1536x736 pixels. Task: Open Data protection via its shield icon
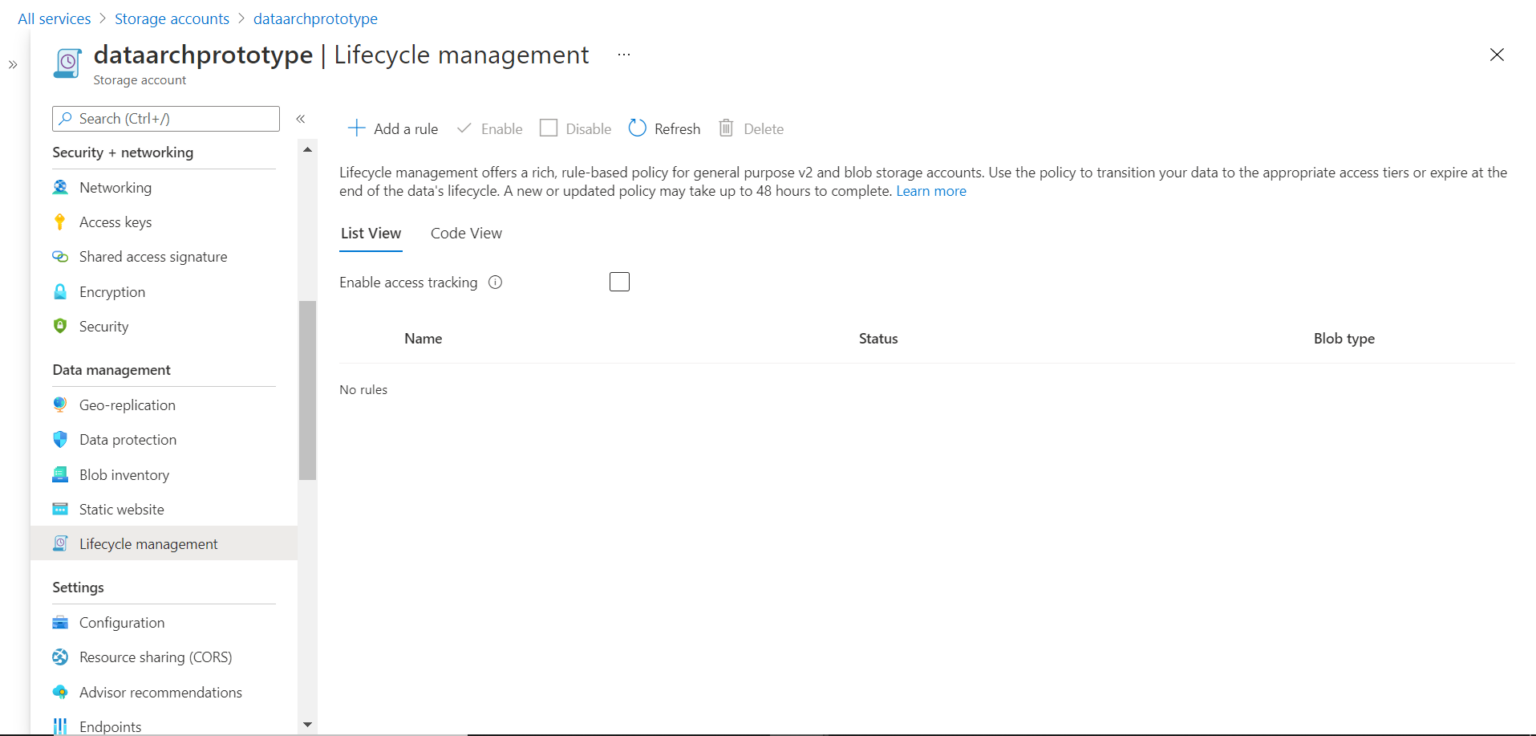[x=60, y=440]
